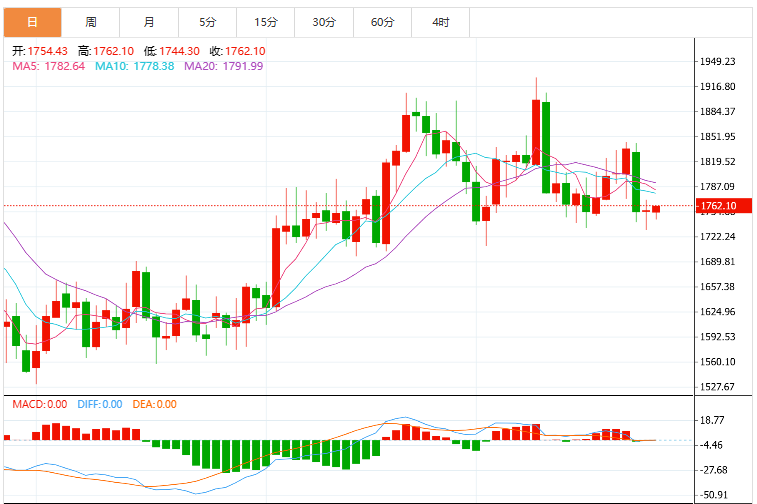Viewport: 757px width, 504px height.
Task: Click the DEA: 0.00 indicator label
Action: point(154,404)
